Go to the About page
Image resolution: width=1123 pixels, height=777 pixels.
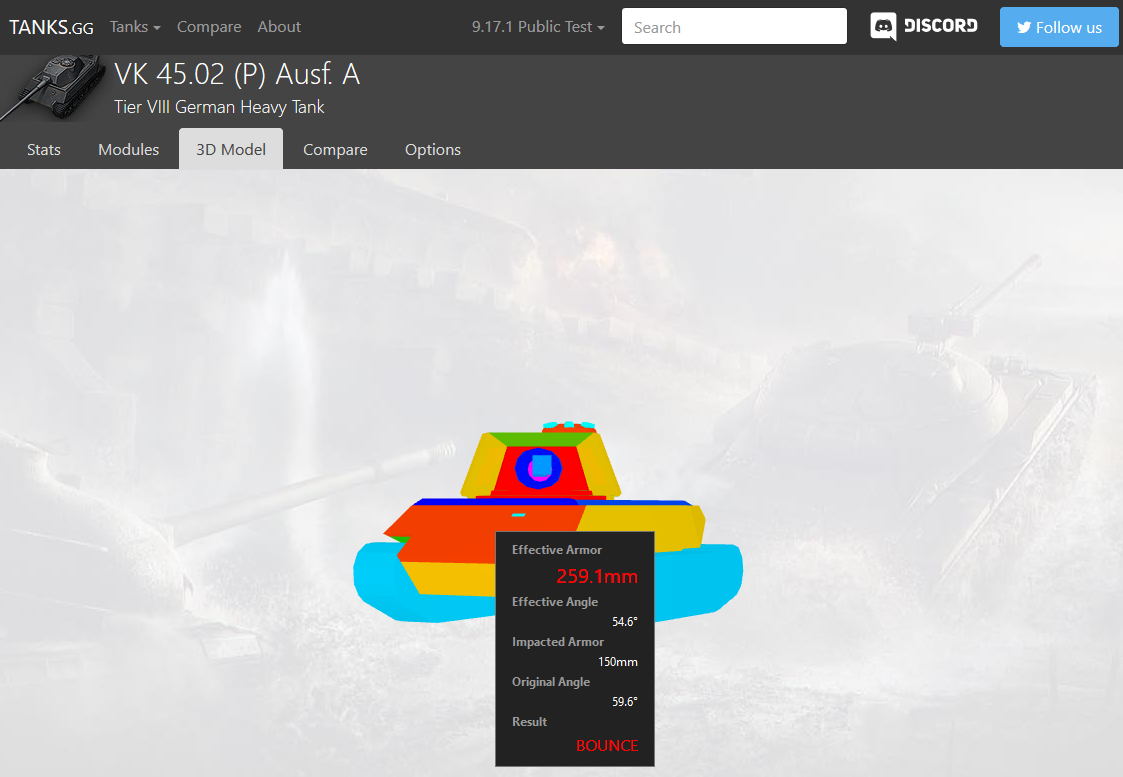[x=279, y=27]
